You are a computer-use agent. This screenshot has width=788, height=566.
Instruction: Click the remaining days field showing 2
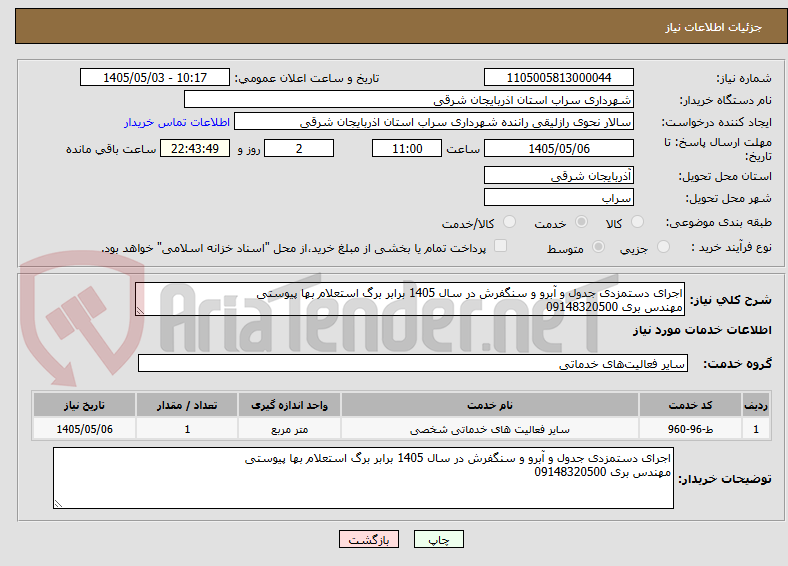coord(299,148)
